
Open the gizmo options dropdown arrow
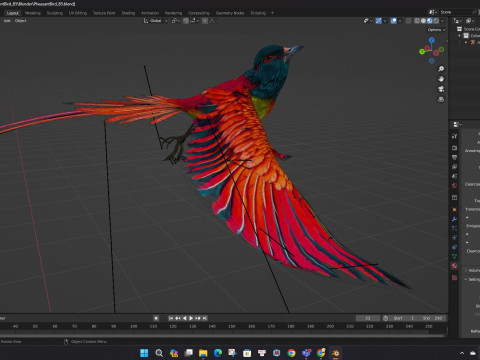385,21
